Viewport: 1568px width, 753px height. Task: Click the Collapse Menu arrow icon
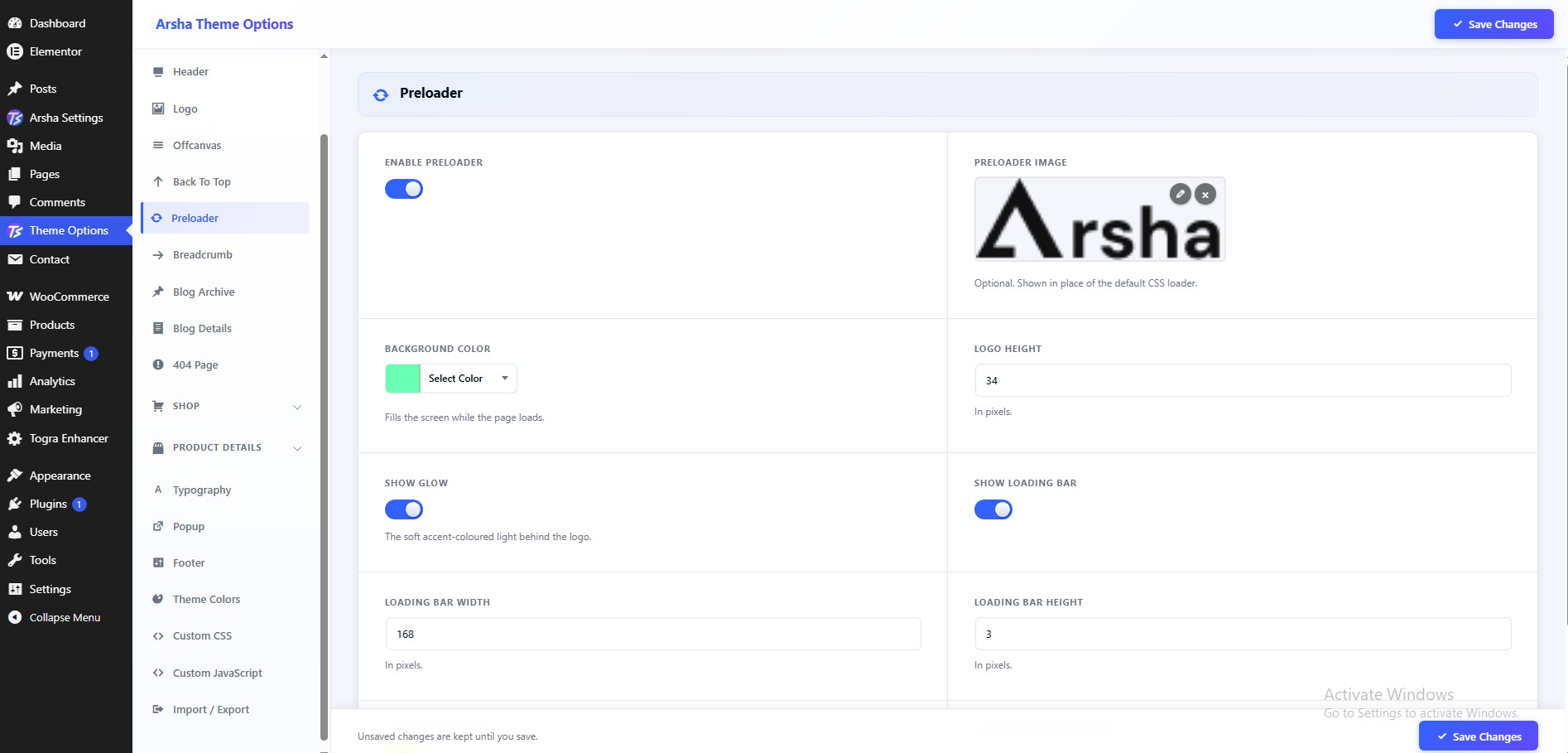14,617
